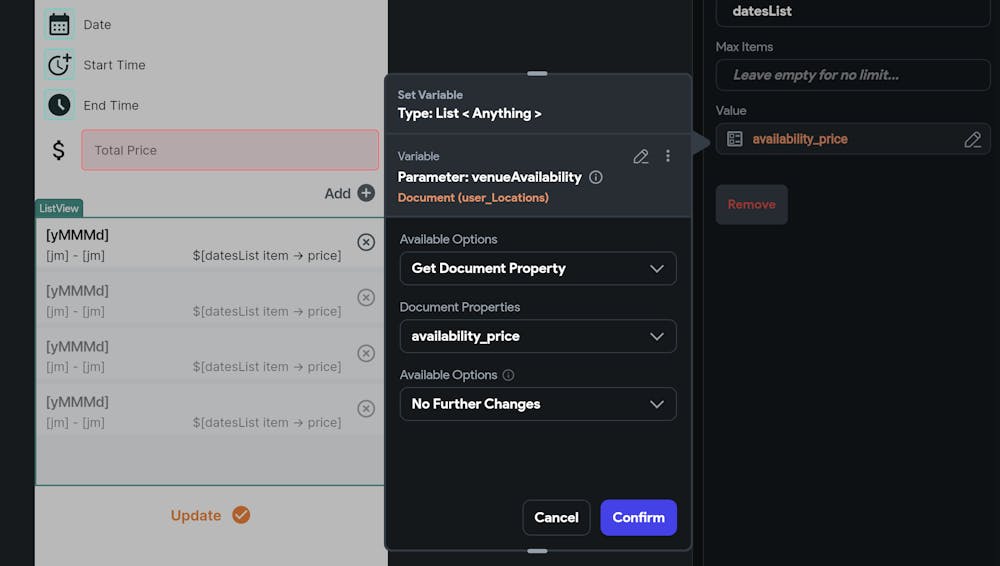Open the No Further Changes dropdown
1000x566 pixels.
(x=538, y=404)
